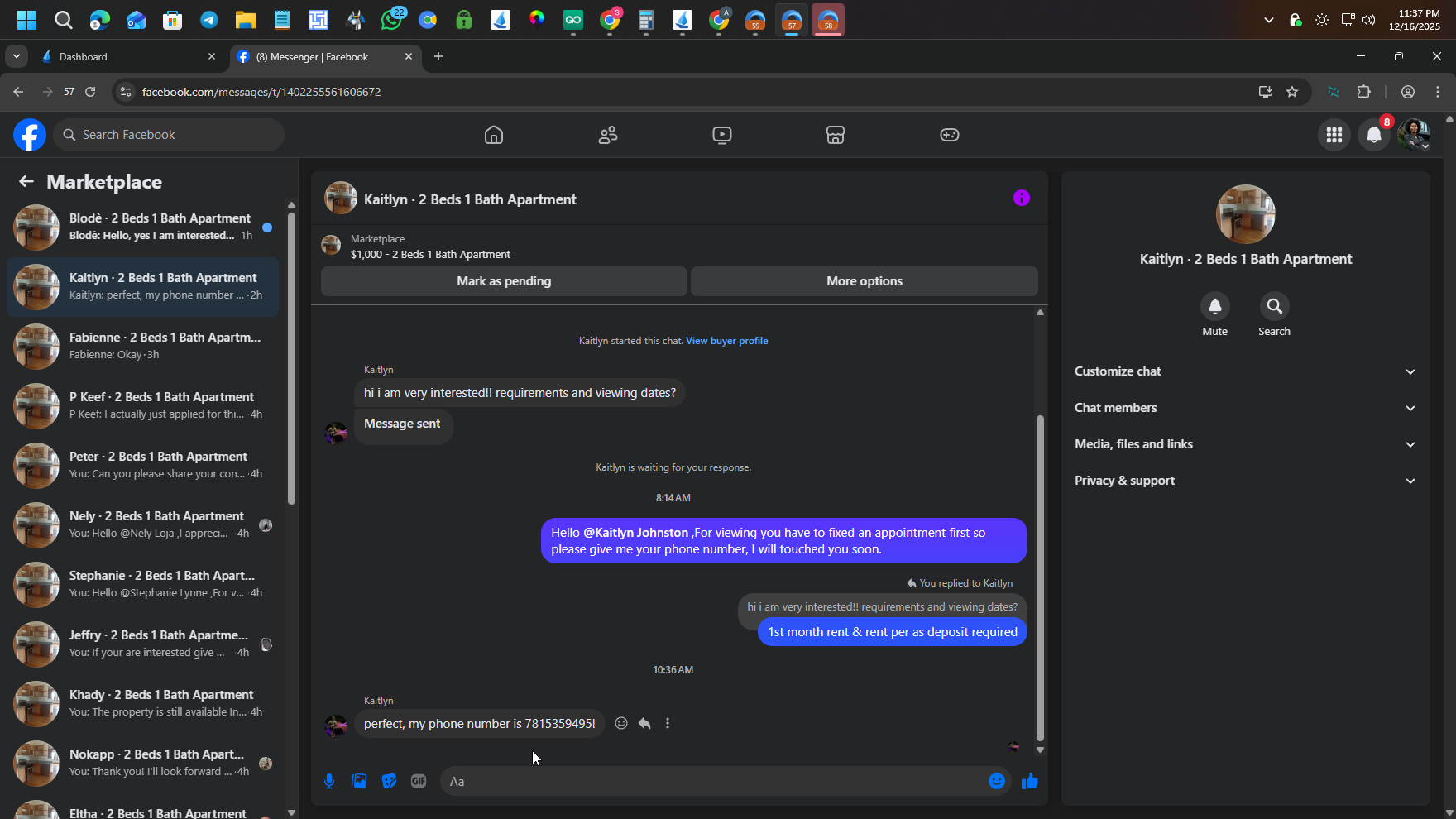1456x819 pixels.
Task: Open More options for the listing
Action: [864, 281]
